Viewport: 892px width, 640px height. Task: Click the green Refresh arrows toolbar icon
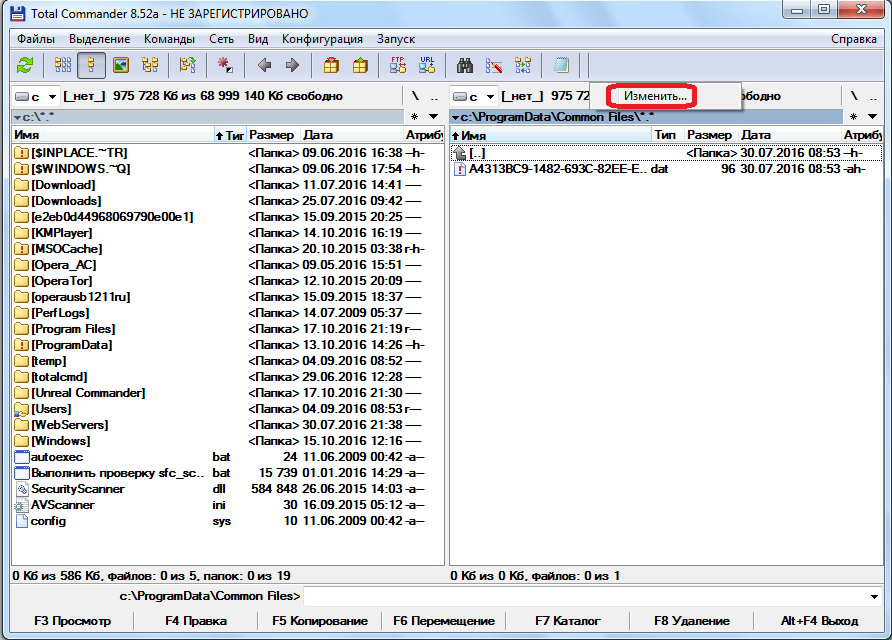pyautogui.click(x=26, y=66)
